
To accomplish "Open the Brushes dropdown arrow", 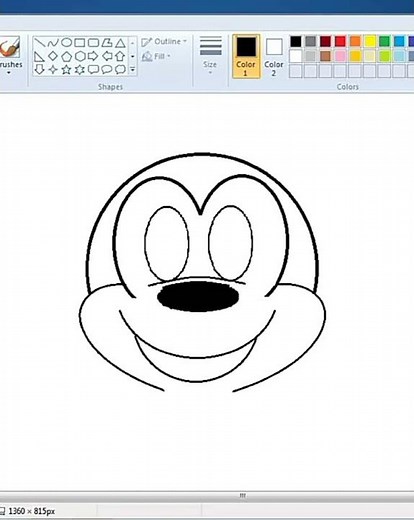I will [9, 73].
